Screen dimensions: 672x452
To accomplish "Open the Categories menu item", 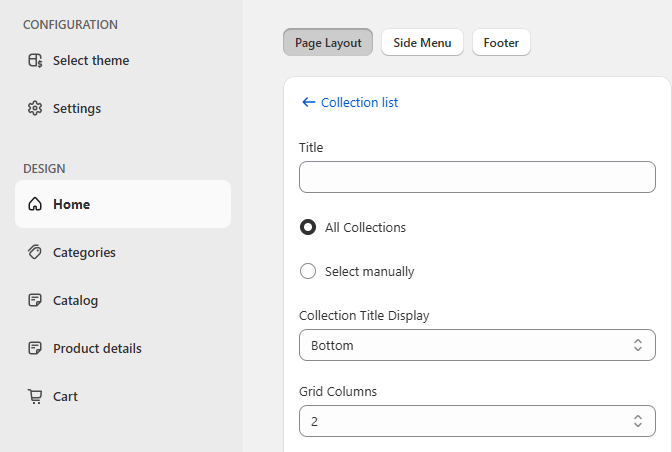I will coord(123,252).
